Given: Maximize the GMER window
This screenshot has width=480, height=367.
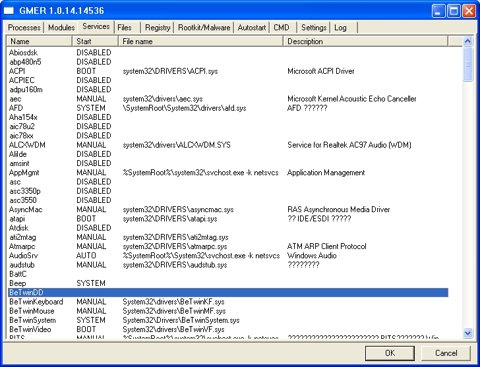Looking at the screenshot, I should click(x=454, y=11).
